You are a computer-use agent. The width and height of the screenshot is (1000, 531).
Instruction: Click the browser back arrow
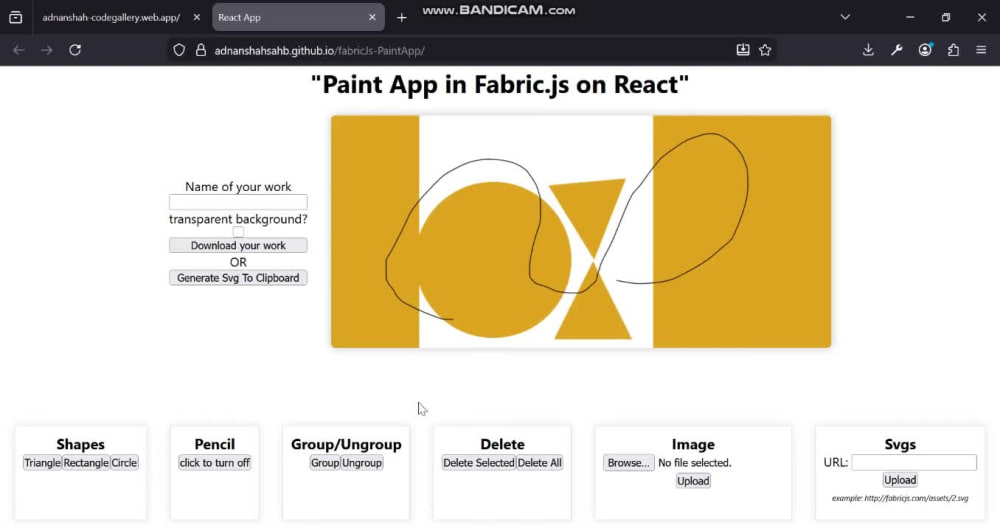pyautogui.click(x=18, y=50)
